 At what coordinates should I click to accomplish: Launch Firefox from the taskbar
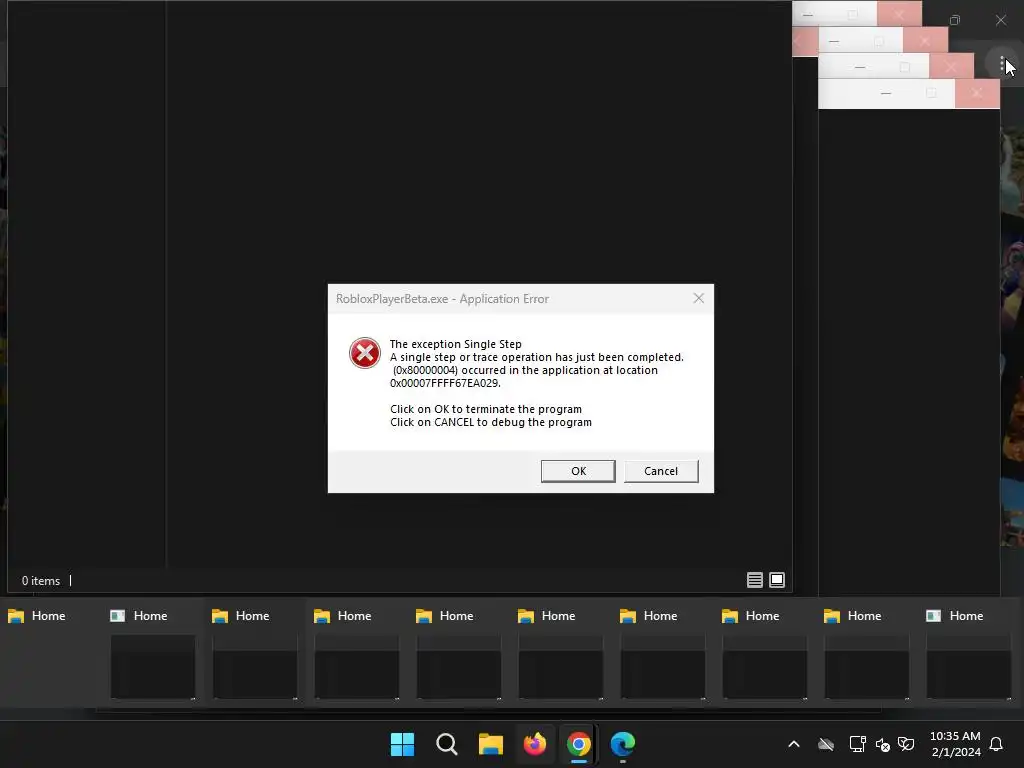point(535,744)
